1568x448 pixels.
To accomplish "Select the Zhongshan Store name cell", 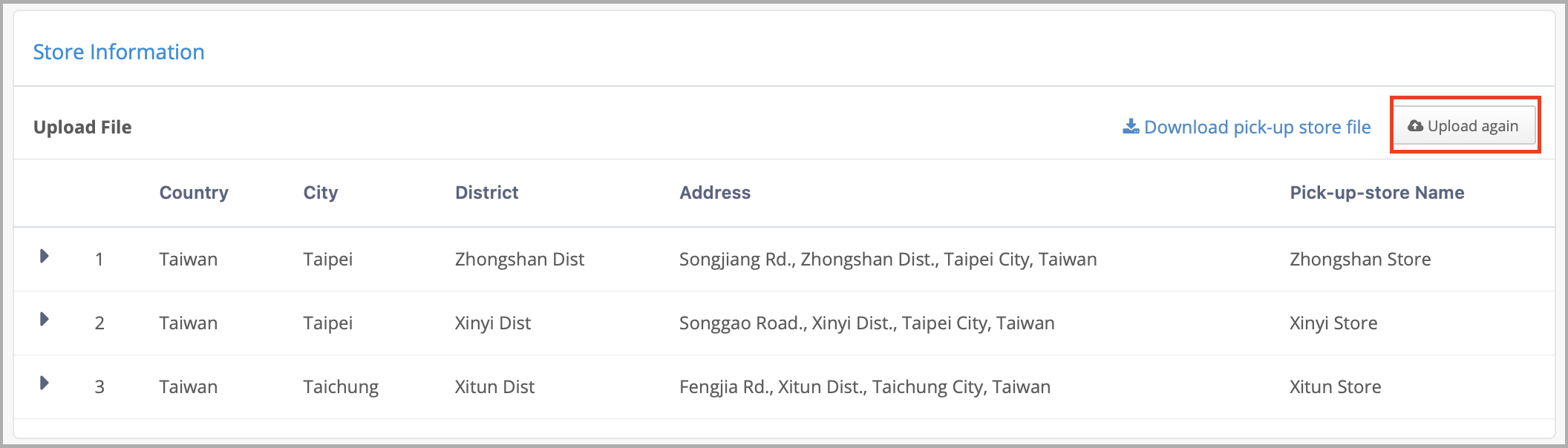I will pyautogui.click(x=1360, y=260).
